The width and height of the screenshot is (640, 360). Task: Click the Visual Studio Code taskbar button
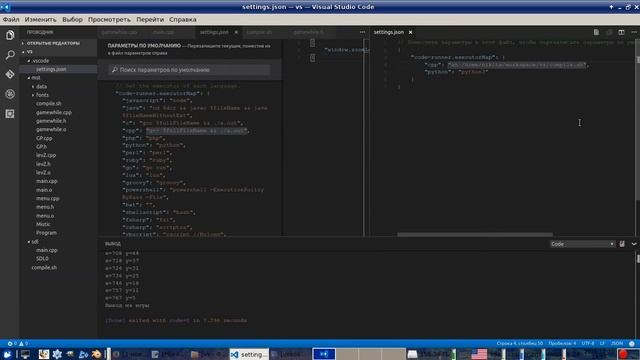(249, 354)
